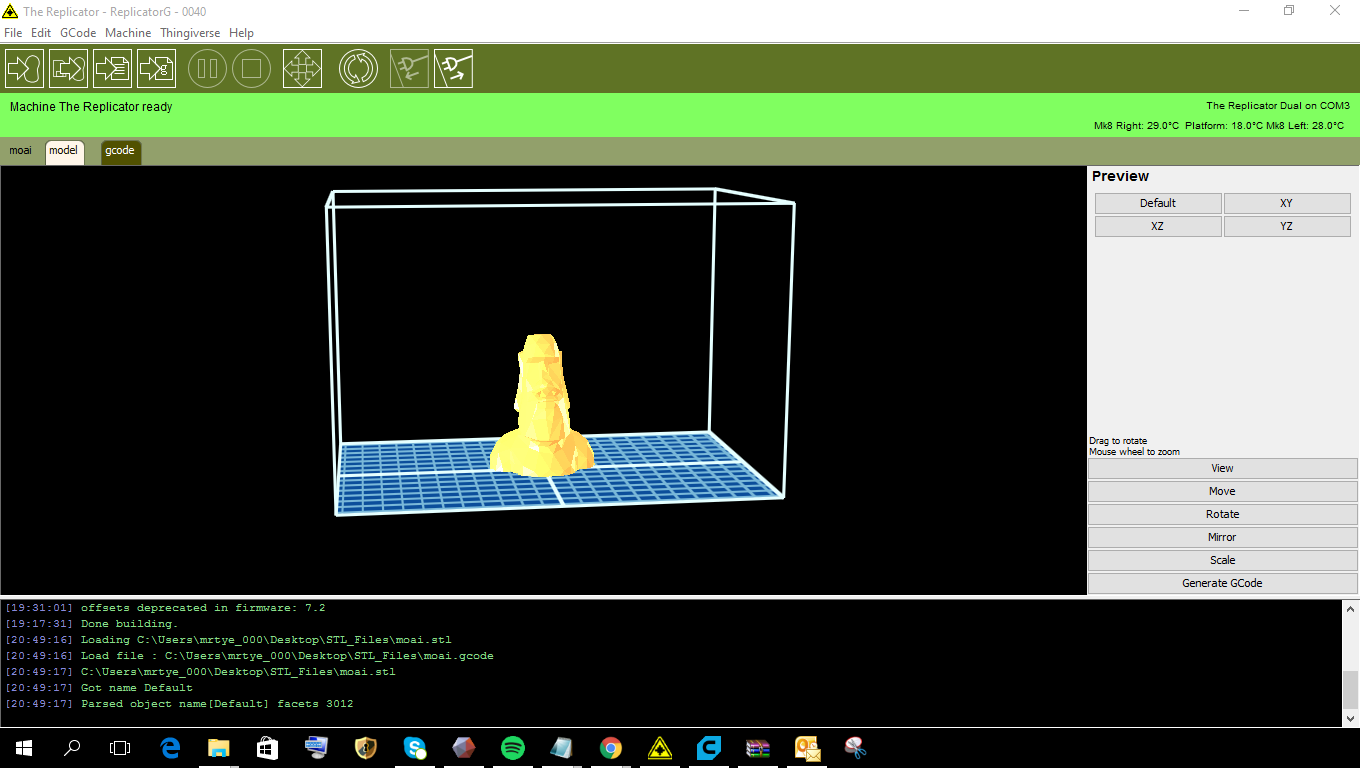Open the File menu
The image size is (1360, 768).
pos(13,33)
